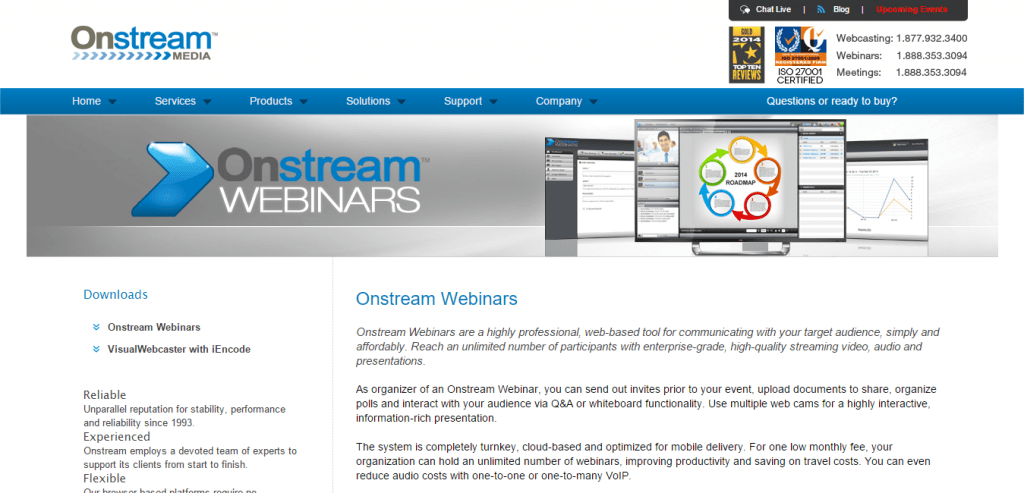Click Questions or ready to buy?
The image size is (1024, 493).
[831, 101]
